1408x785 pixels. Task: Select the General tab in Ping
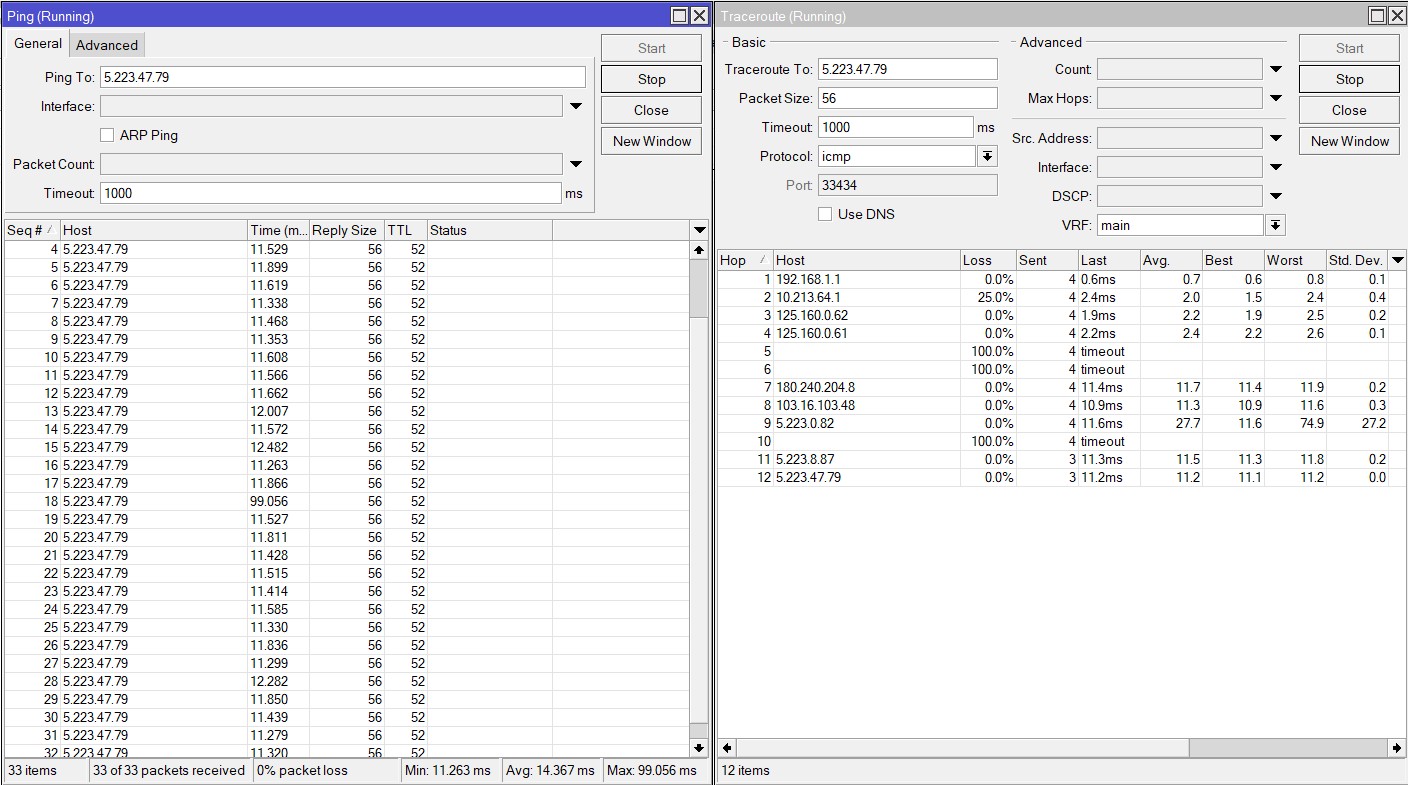coord(38,44)
